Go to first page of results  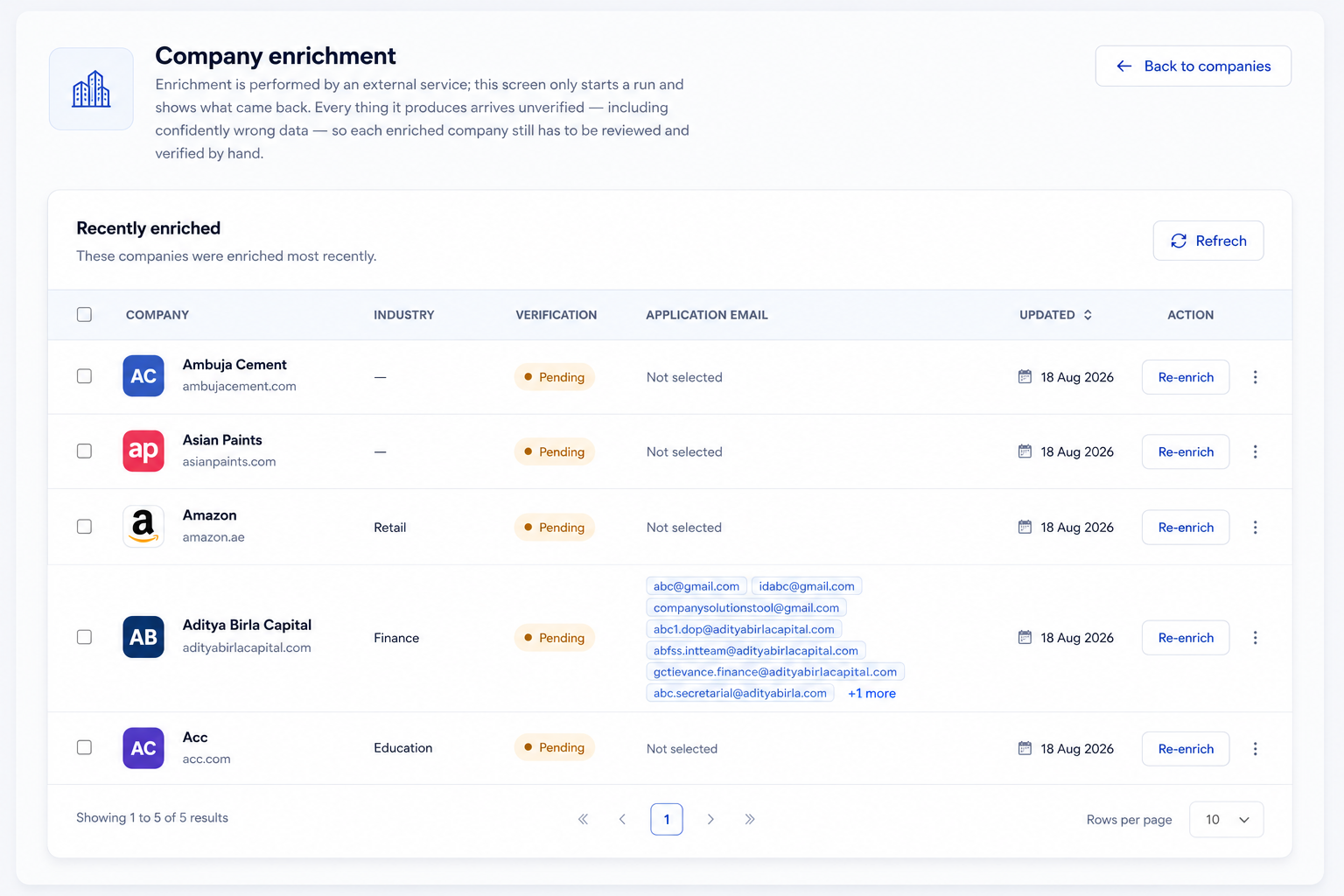pos(583,819)
